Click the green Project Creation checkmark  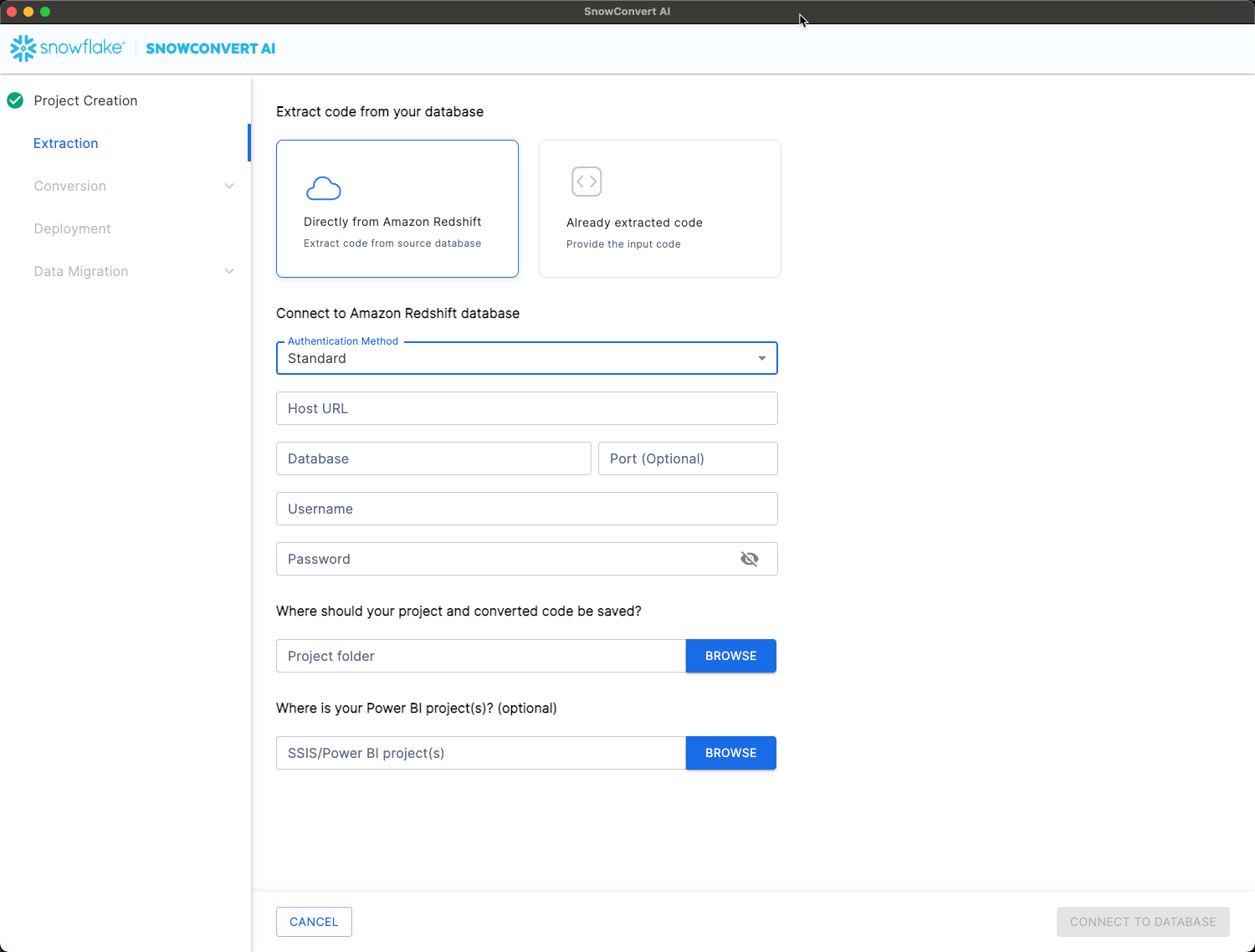[x=15, y=100]
